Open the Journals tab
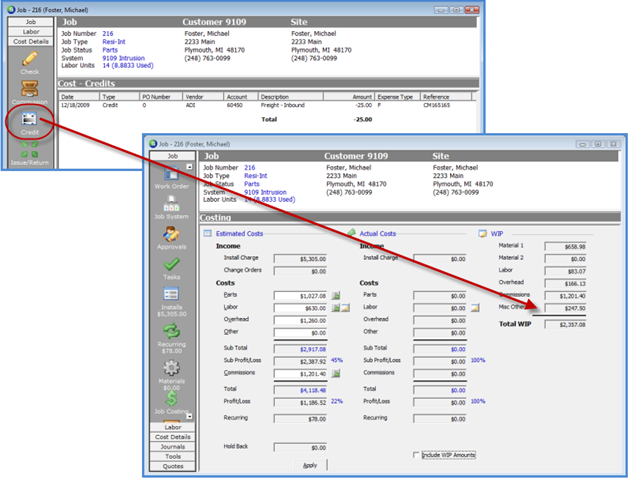Viewport: 628px width, 478px height. click(x=172, y=447)
